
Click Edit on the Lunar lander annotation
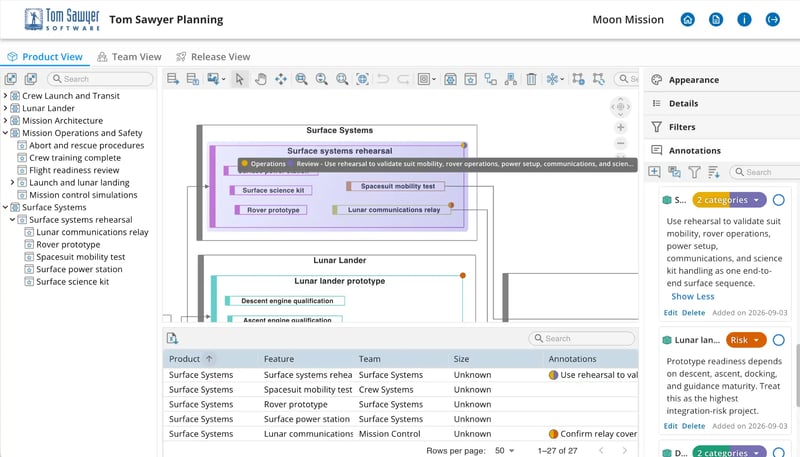[x=670, y=426]
